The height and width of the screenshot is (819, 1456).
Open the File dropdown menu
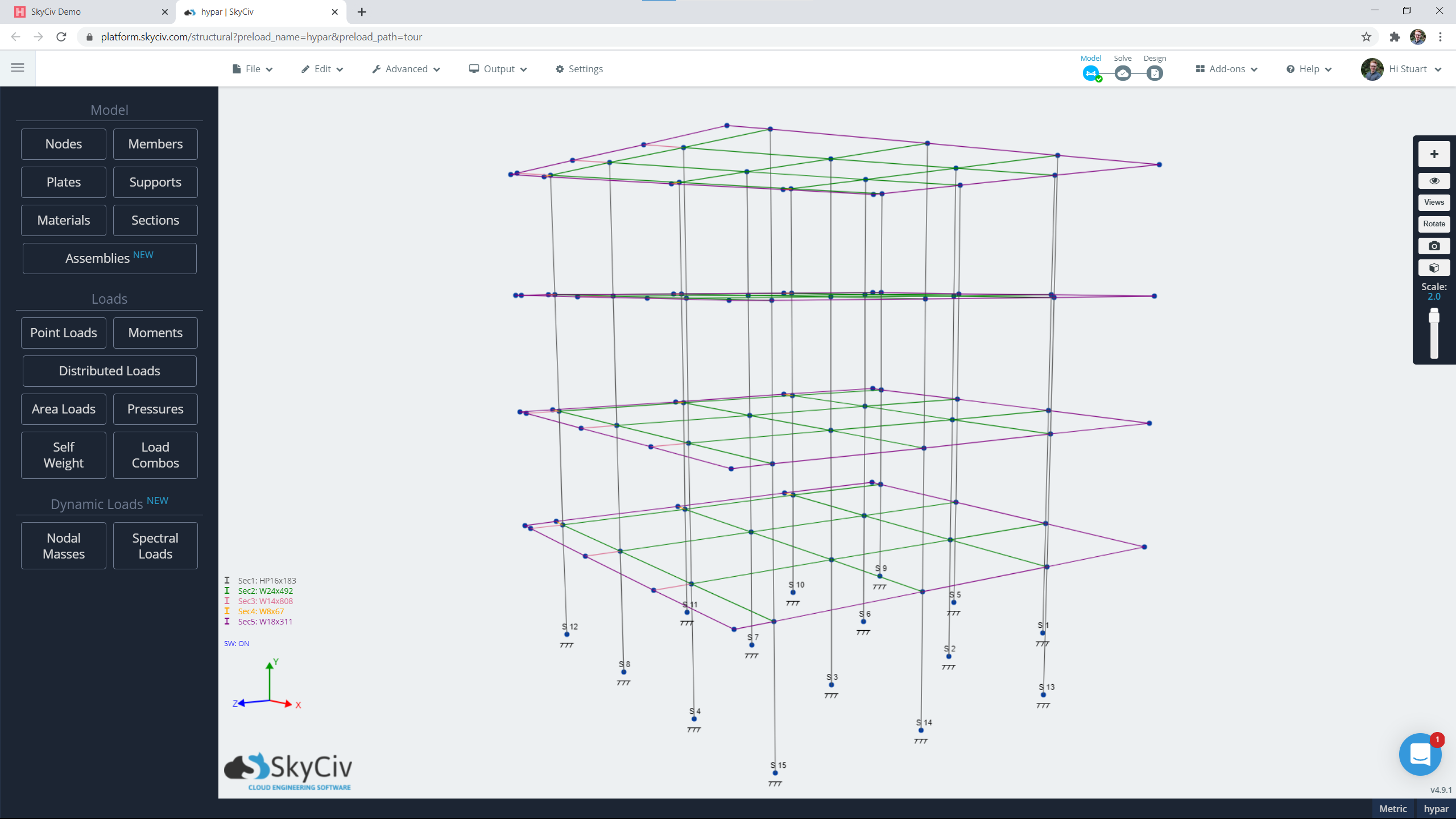pyautogui.click(x=253, y=68)
